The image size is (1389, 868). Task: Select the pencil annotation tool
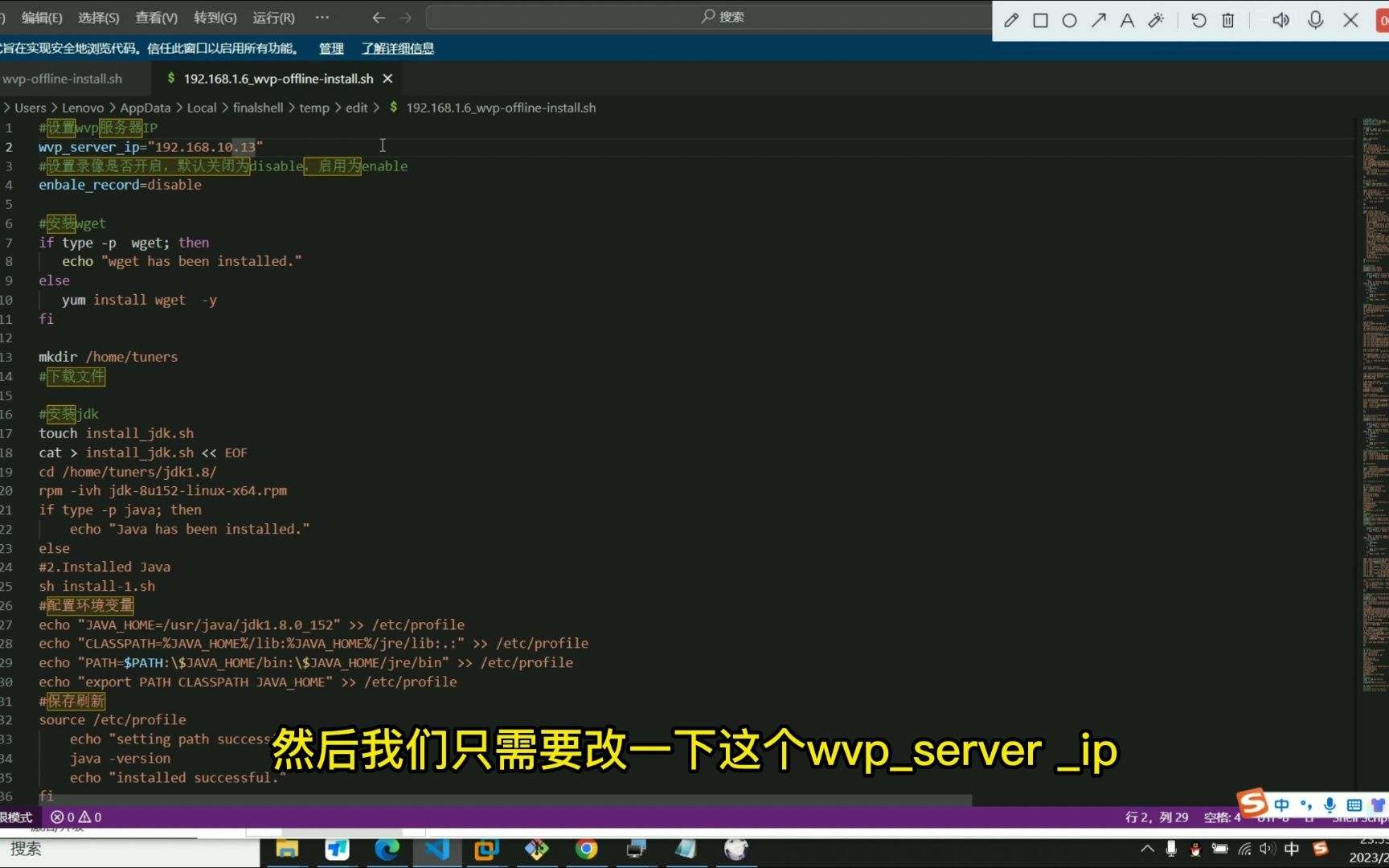pyautogui.click(x=1010, y=20)
